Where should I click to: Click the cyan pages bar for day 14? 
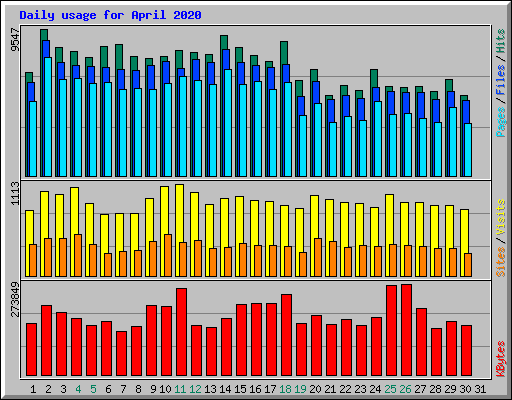pyautogui.click(x=228, y=123)
